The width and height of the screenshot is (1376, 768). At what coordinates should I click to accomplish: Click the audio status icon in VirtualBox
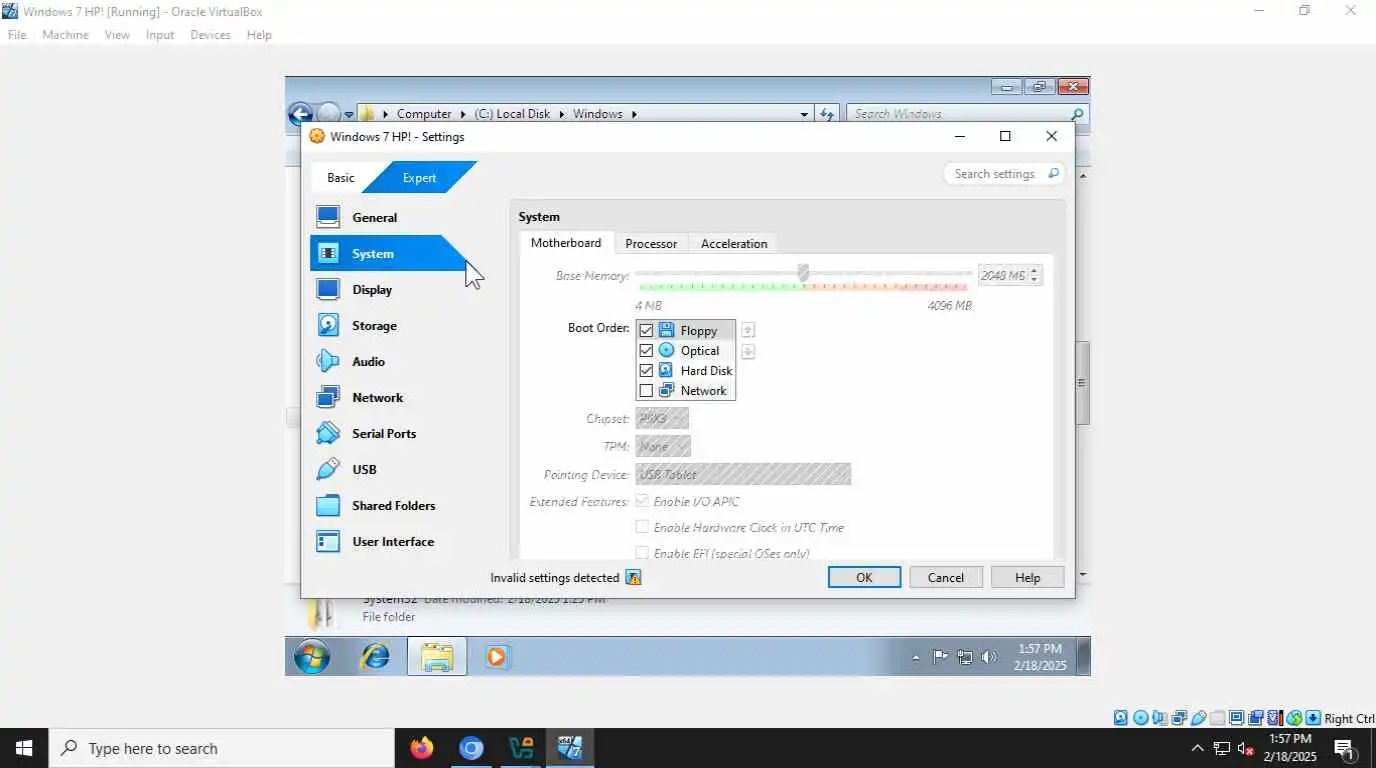coord(1159,718)
